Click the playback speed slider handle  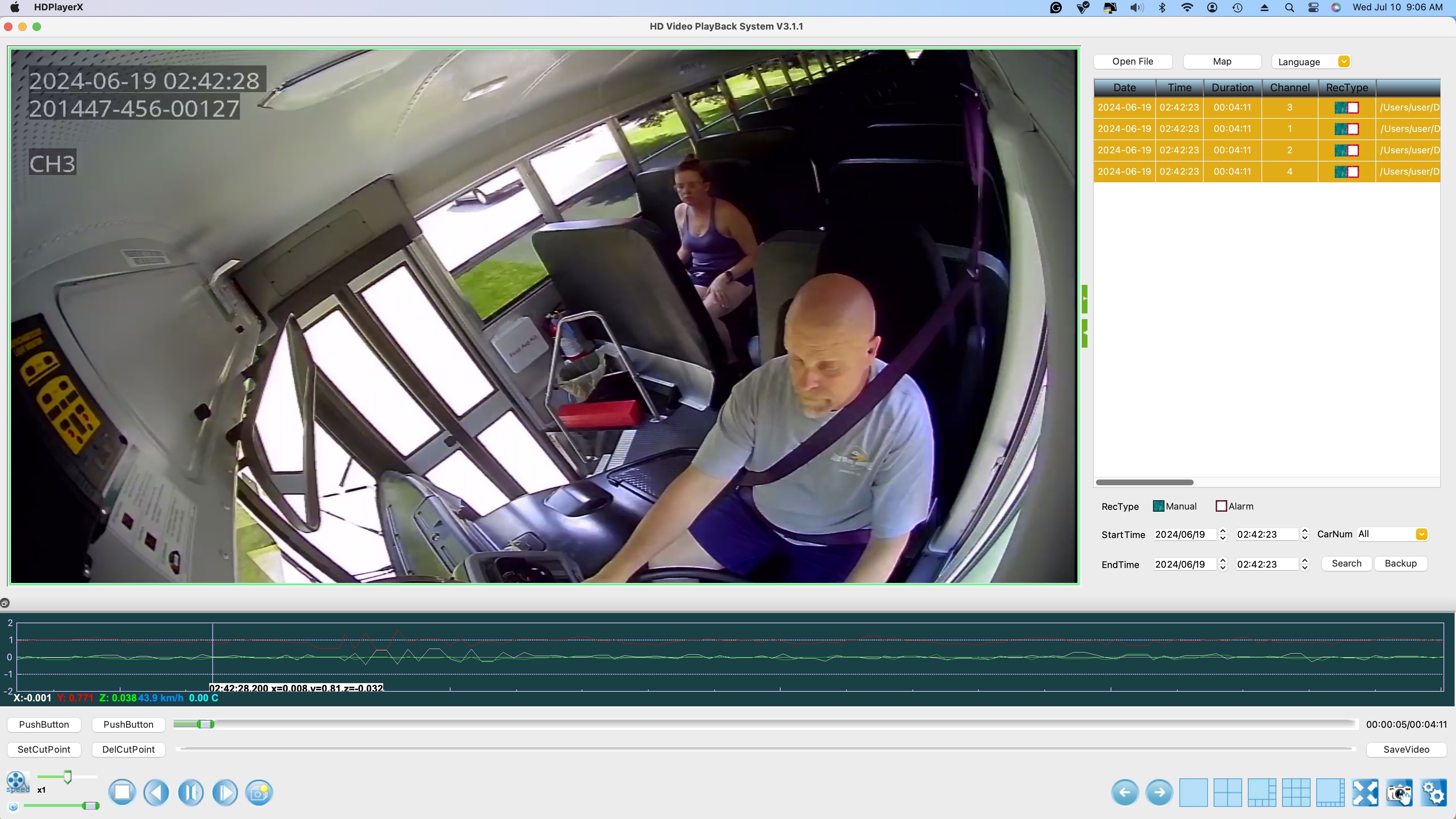(x=68, y=777)
